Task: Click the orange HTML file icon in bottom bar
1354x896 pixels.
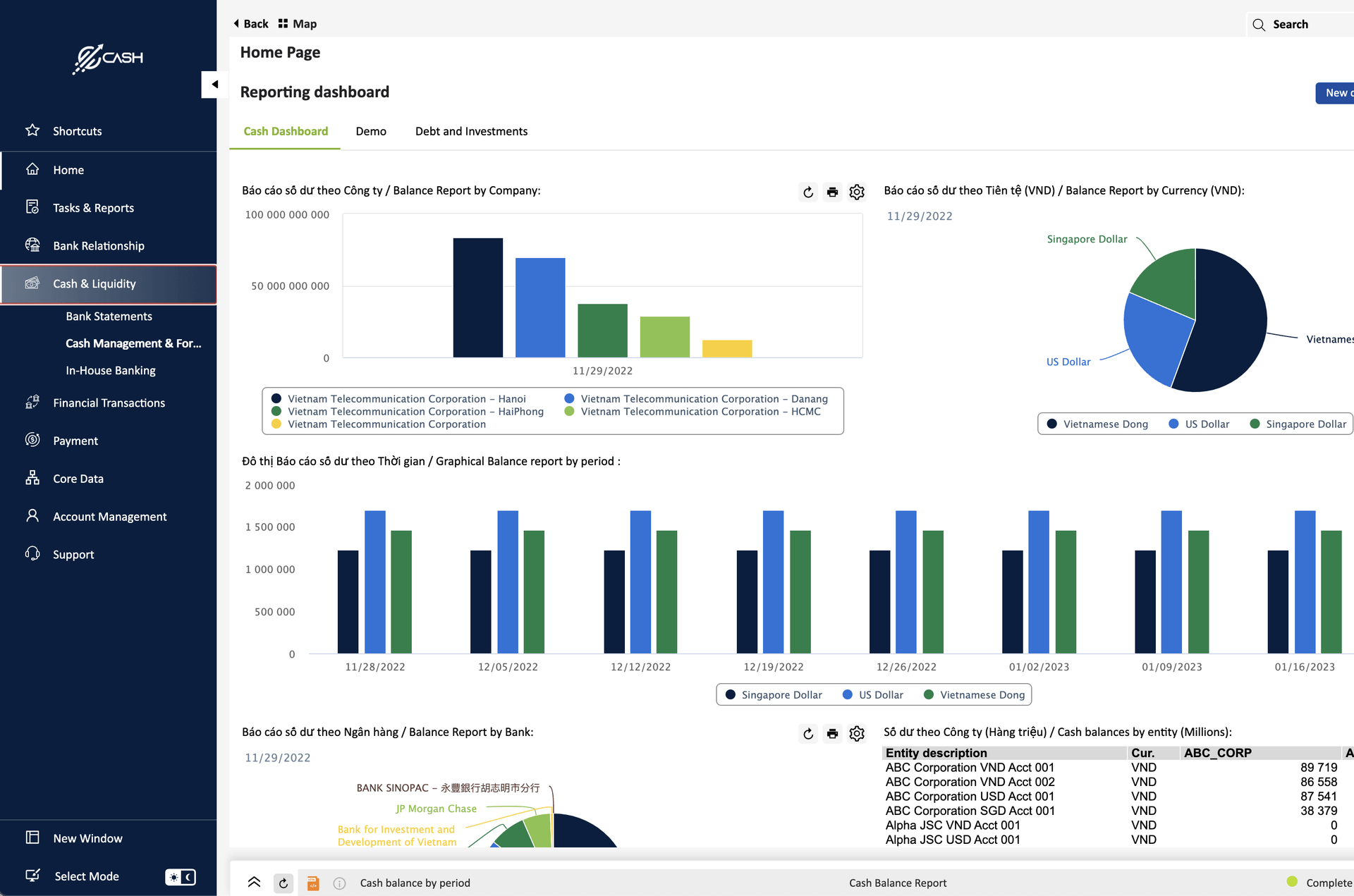Action: [x=313, y=883]
